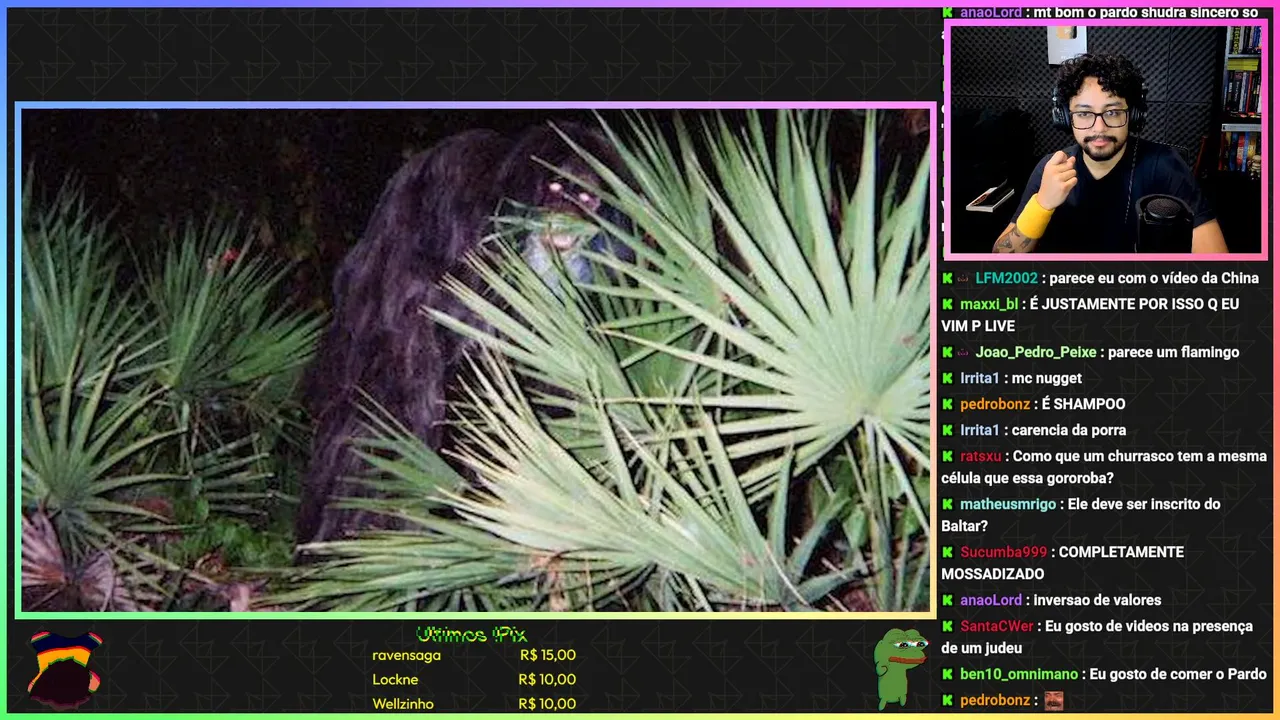Viewport: 1280px width, 720px height.
Task: Open Joao_Pedro_Peixe's chat profile
Action: [1036, 352]
